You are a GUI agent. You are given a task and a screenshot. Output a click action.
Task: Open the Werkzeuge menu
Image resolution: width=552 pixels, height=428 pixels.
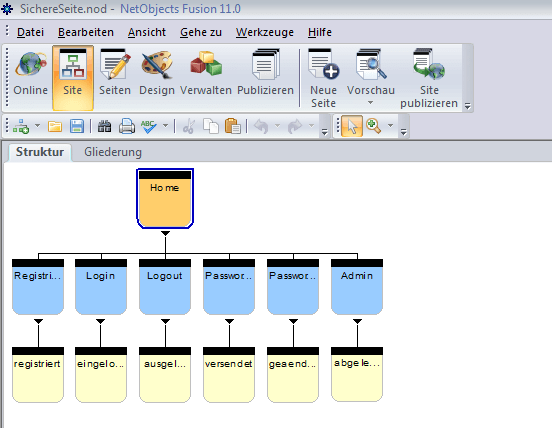265,32
